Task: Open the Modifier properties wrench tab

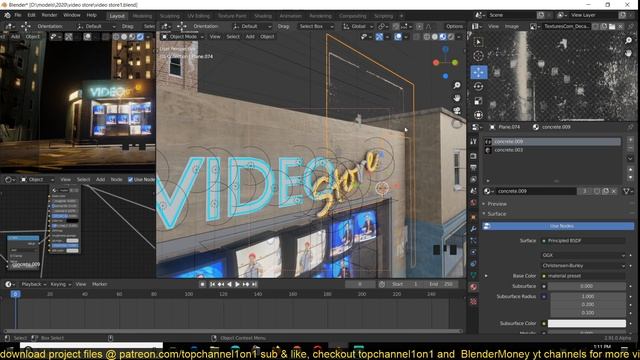Action: click(473, 229)
